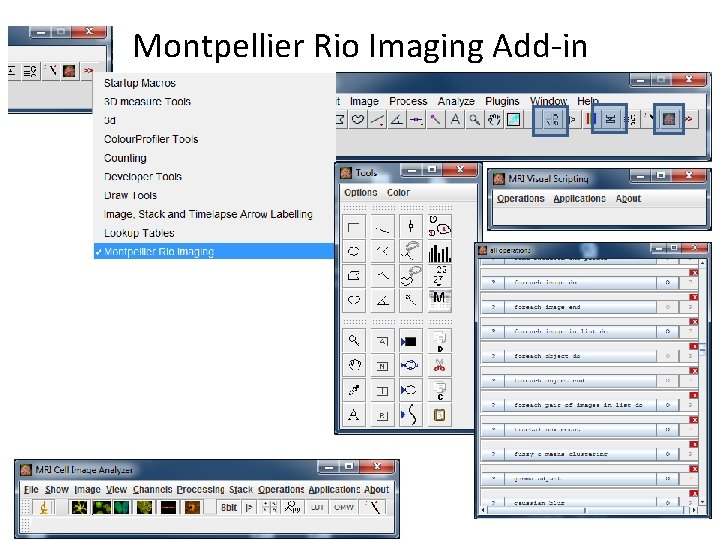Select the oval selection tool in Tools window

pos(354,251)
